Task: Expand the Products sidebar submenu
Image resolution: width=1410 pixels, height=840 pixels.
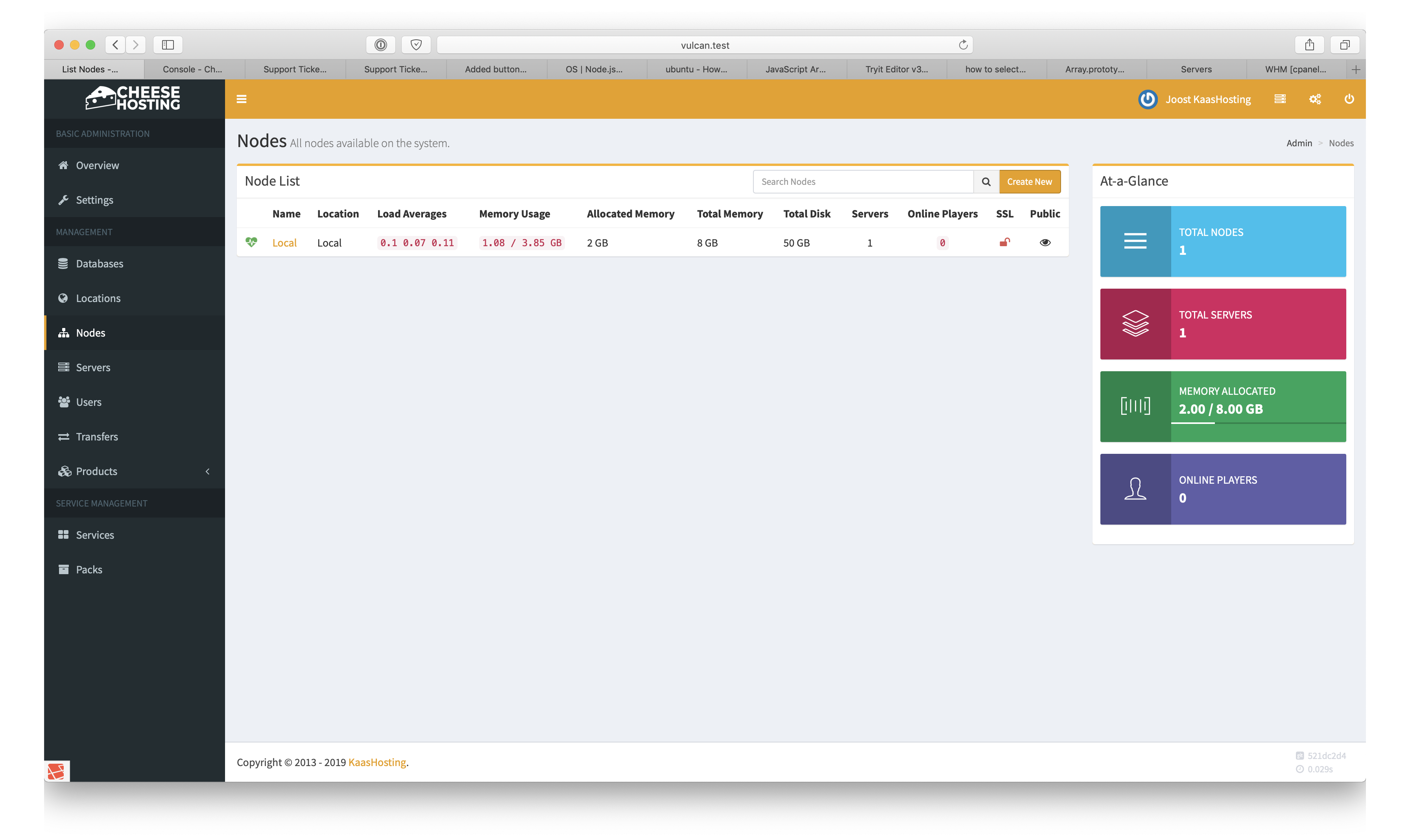Action: (97, 472)
